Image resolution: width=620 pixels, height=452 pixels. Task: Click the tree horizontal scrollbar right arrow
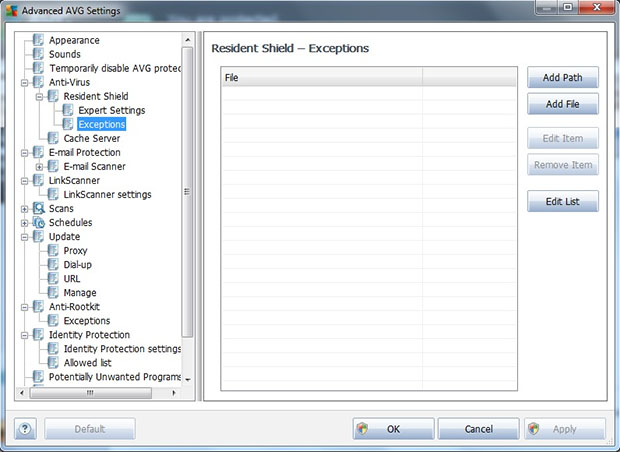pos(174,393)
